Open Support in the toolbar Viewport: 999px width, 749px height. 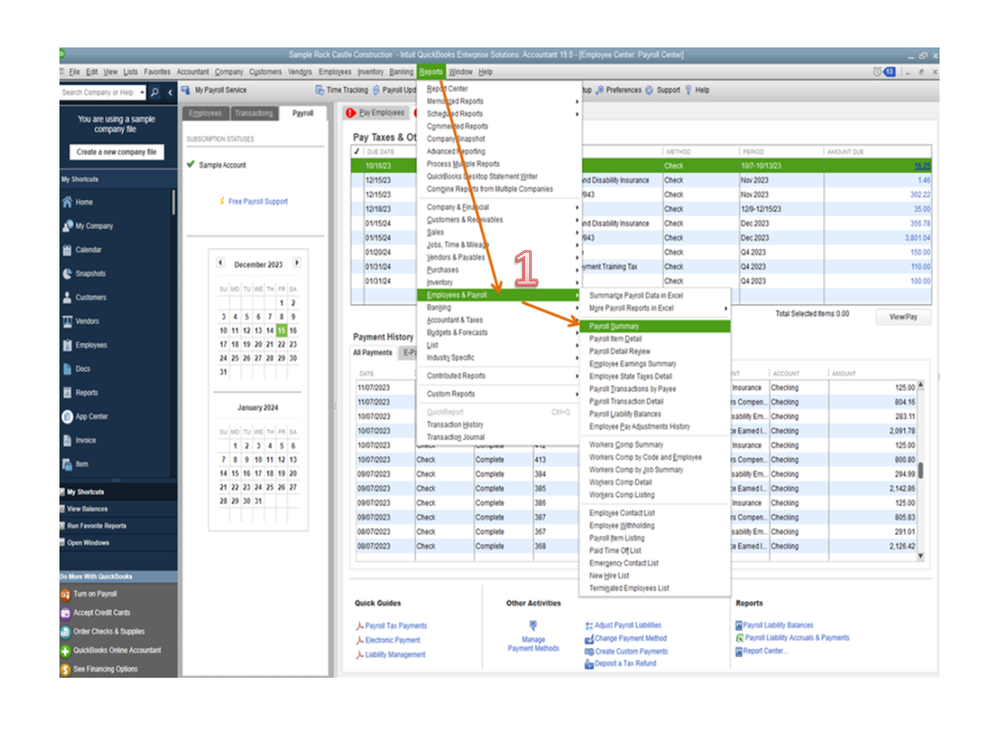(x=663, y=90)
